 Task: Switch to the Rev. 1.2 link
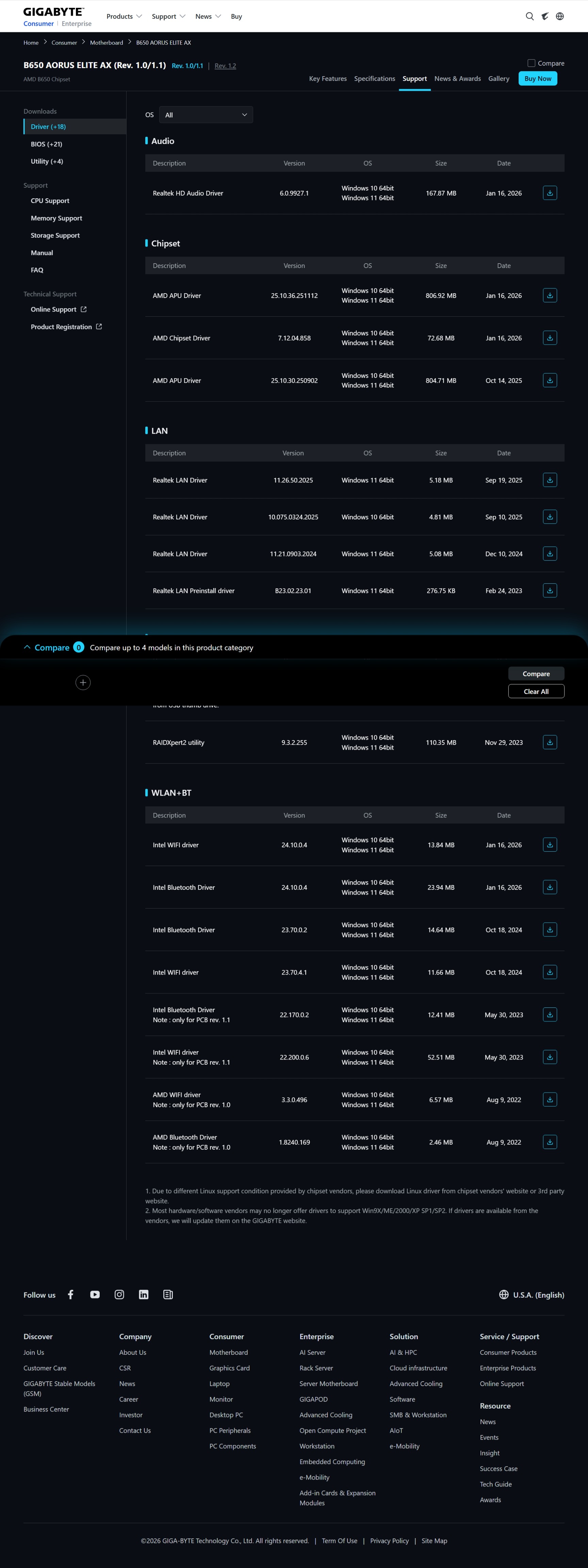pyautogui.click(x=225, y=66)
